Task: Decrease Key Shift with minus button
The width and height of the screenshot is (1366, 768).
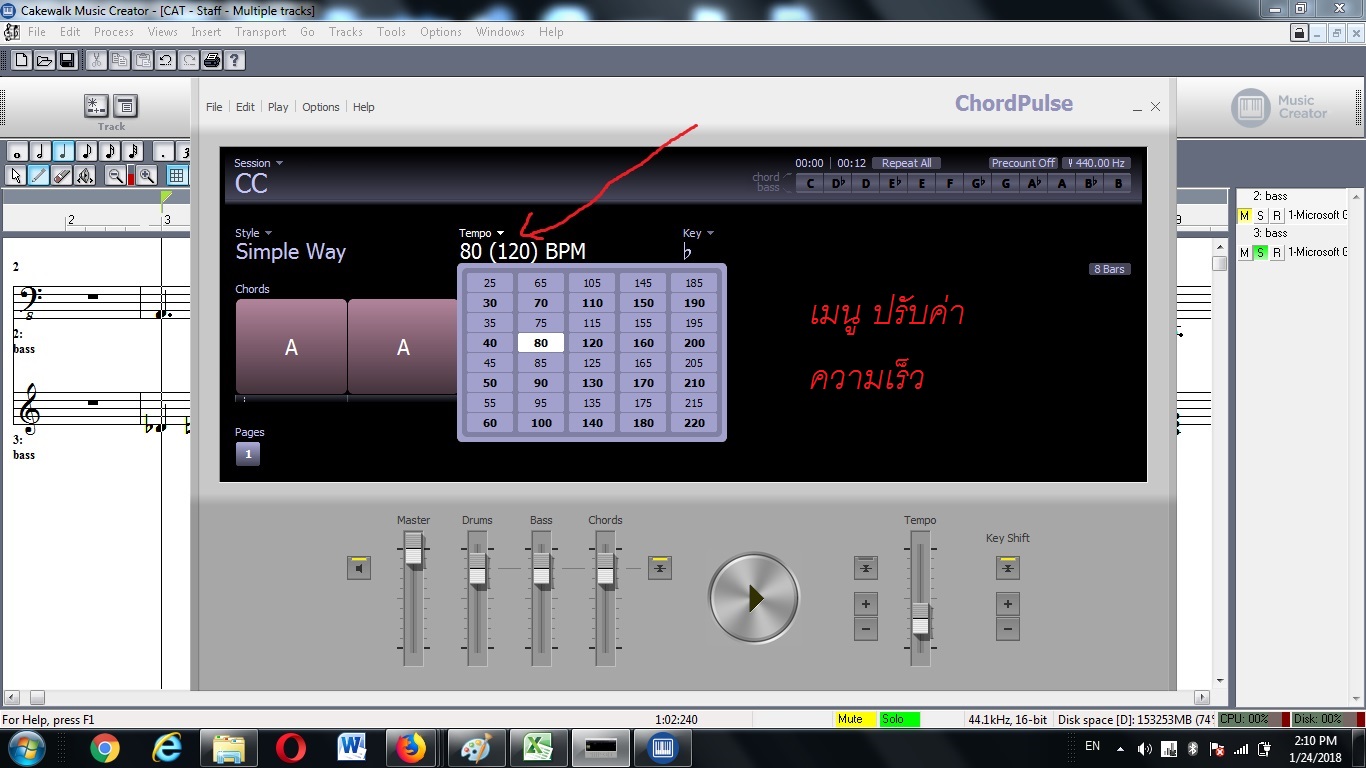Action: [1008, 629]
